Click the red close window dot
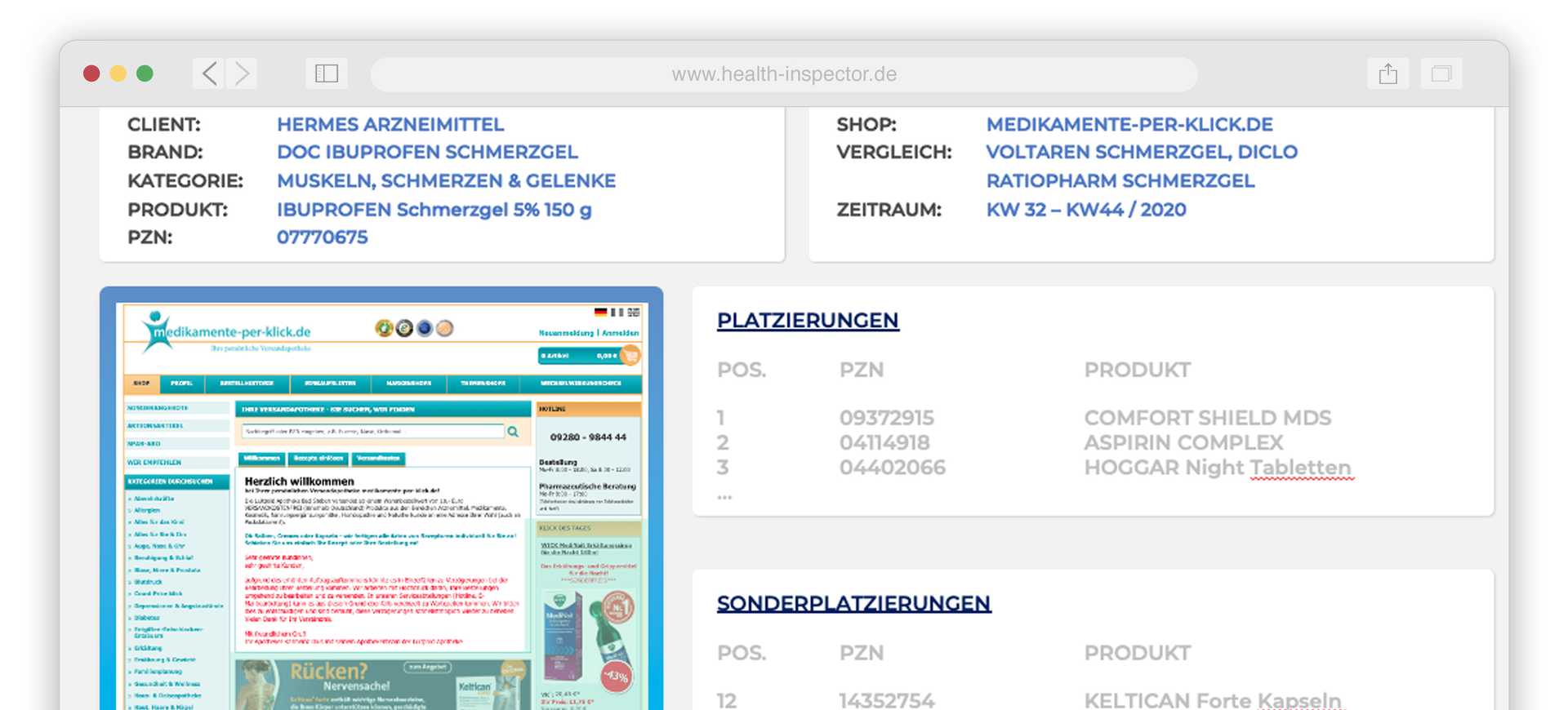The height and width of the screenshot is (710, 1568). 91,73
